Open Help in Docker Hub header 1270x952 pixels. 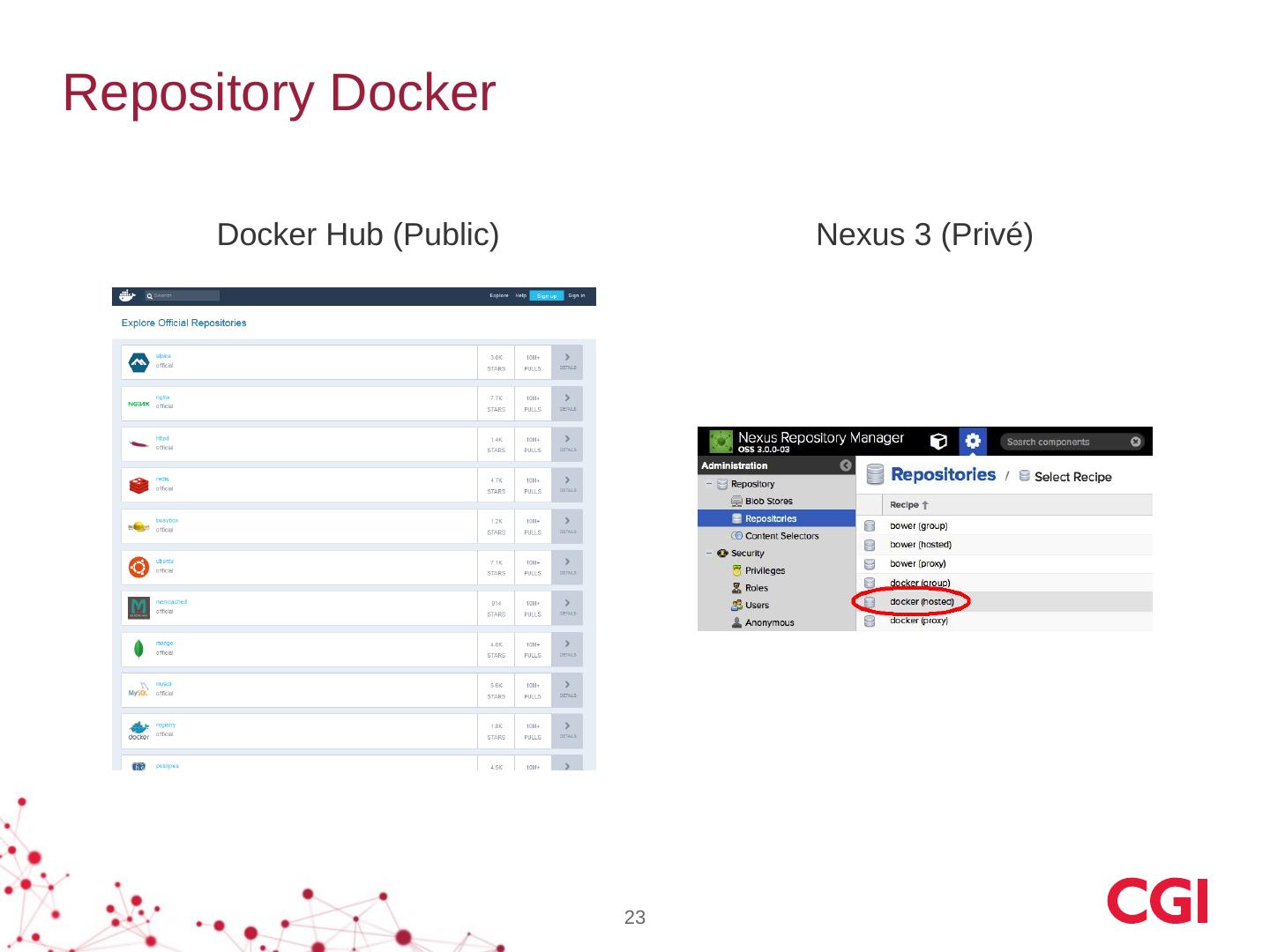coord(521,295)
